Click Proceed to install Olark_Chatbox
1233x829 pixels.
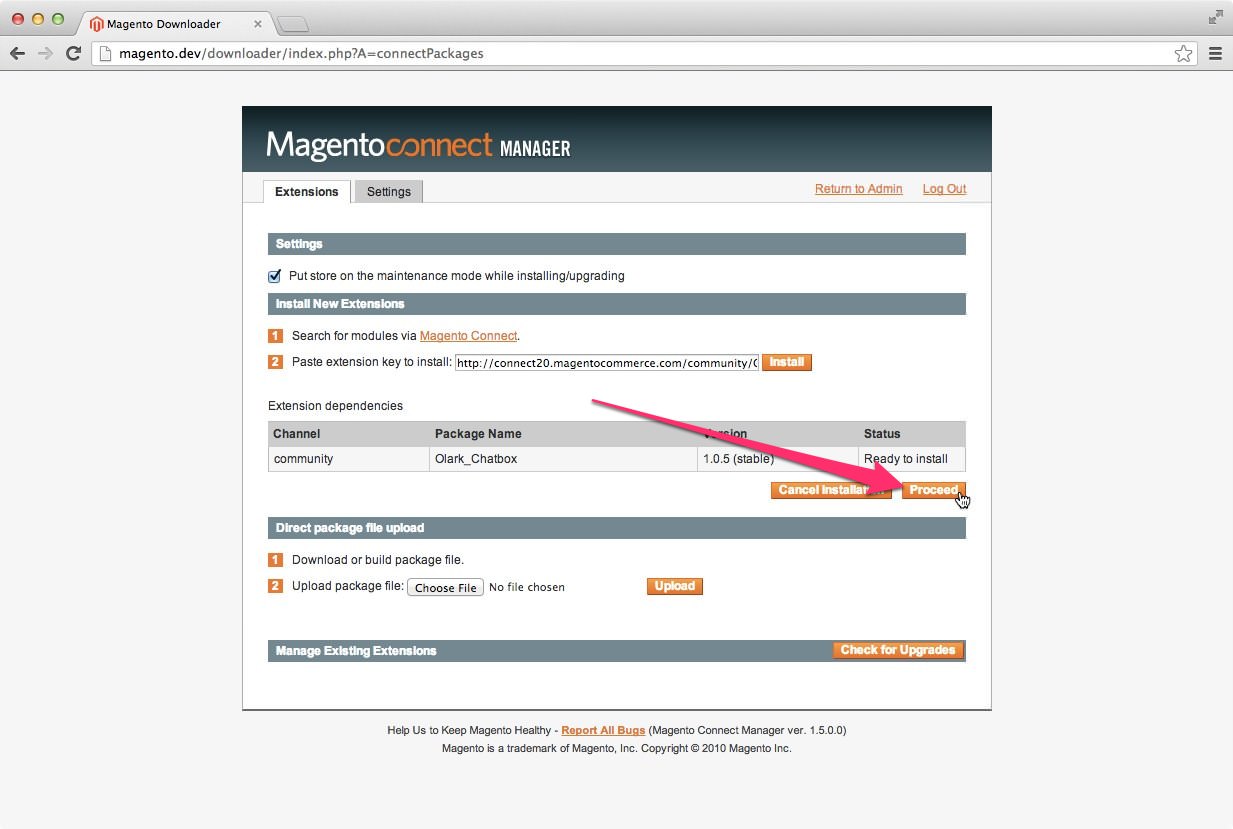pos(933,490)
